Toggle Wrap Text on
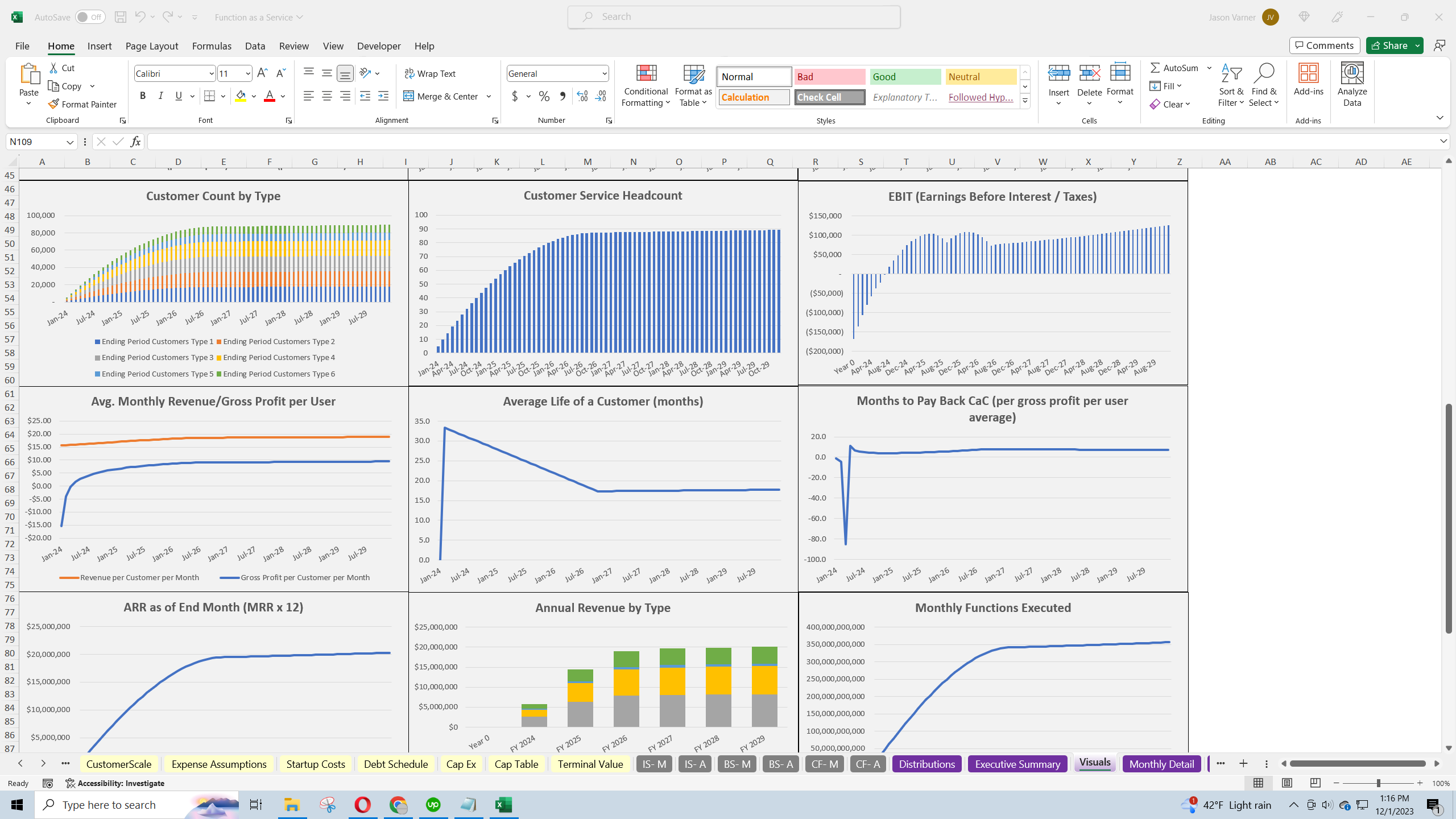This screenshot has width=1456, height=819. (x=430, y=73)
